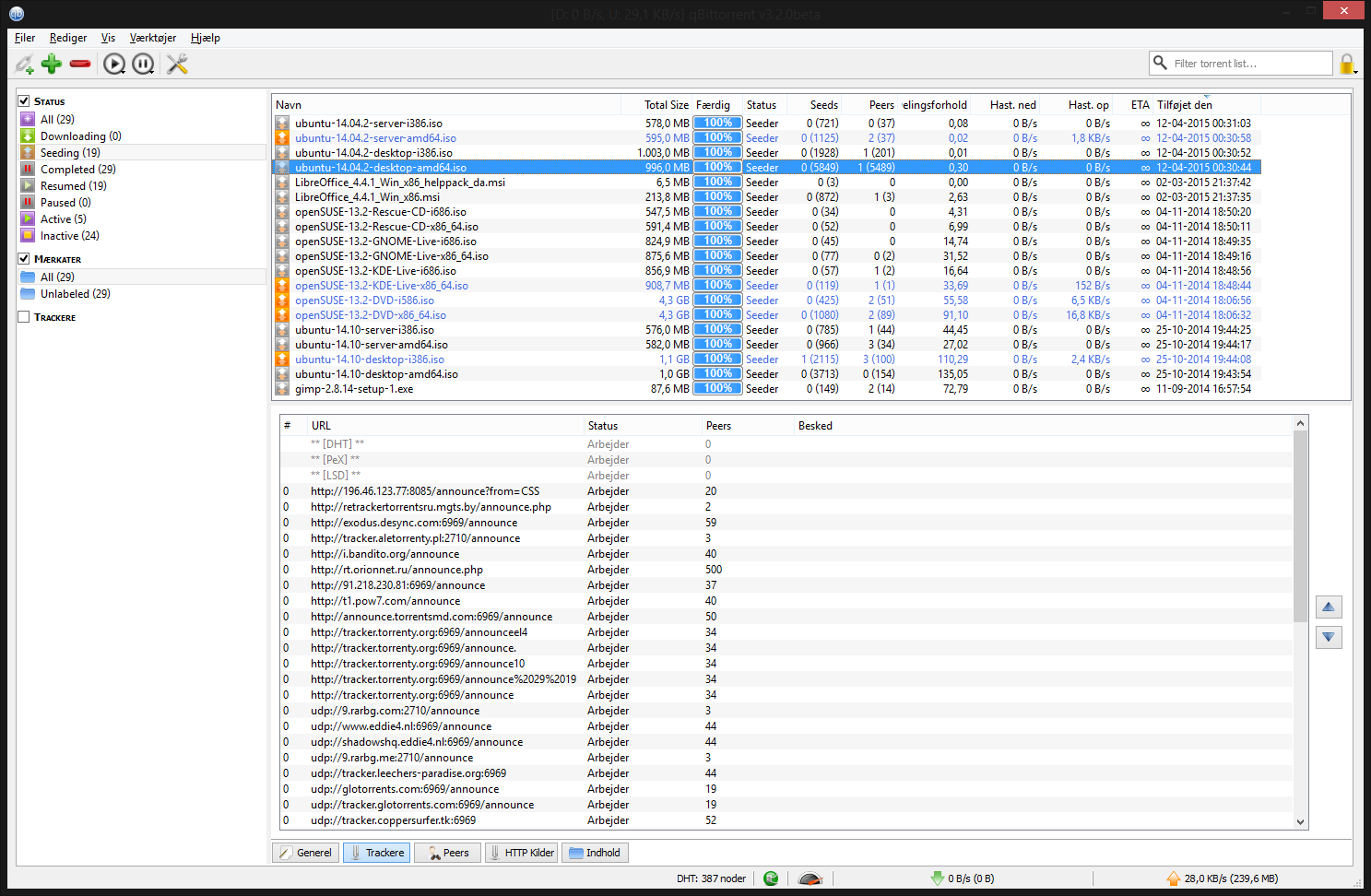This screenshot has width=1371, height=896.
Task: Click the padlock lock UI icon
Action: [x=1347, y=64]
